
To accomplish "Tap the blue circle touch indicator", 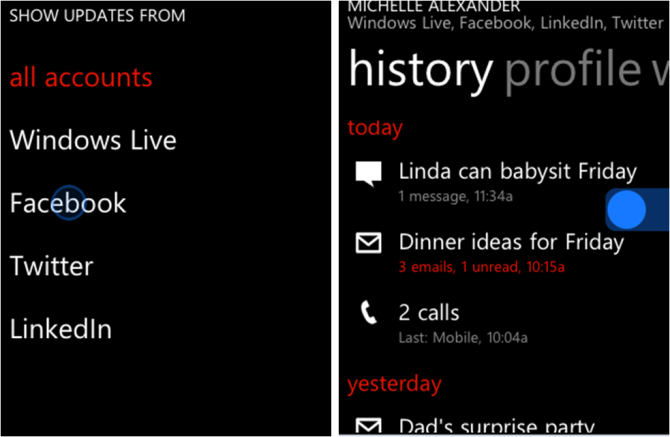I will [626, 210].
